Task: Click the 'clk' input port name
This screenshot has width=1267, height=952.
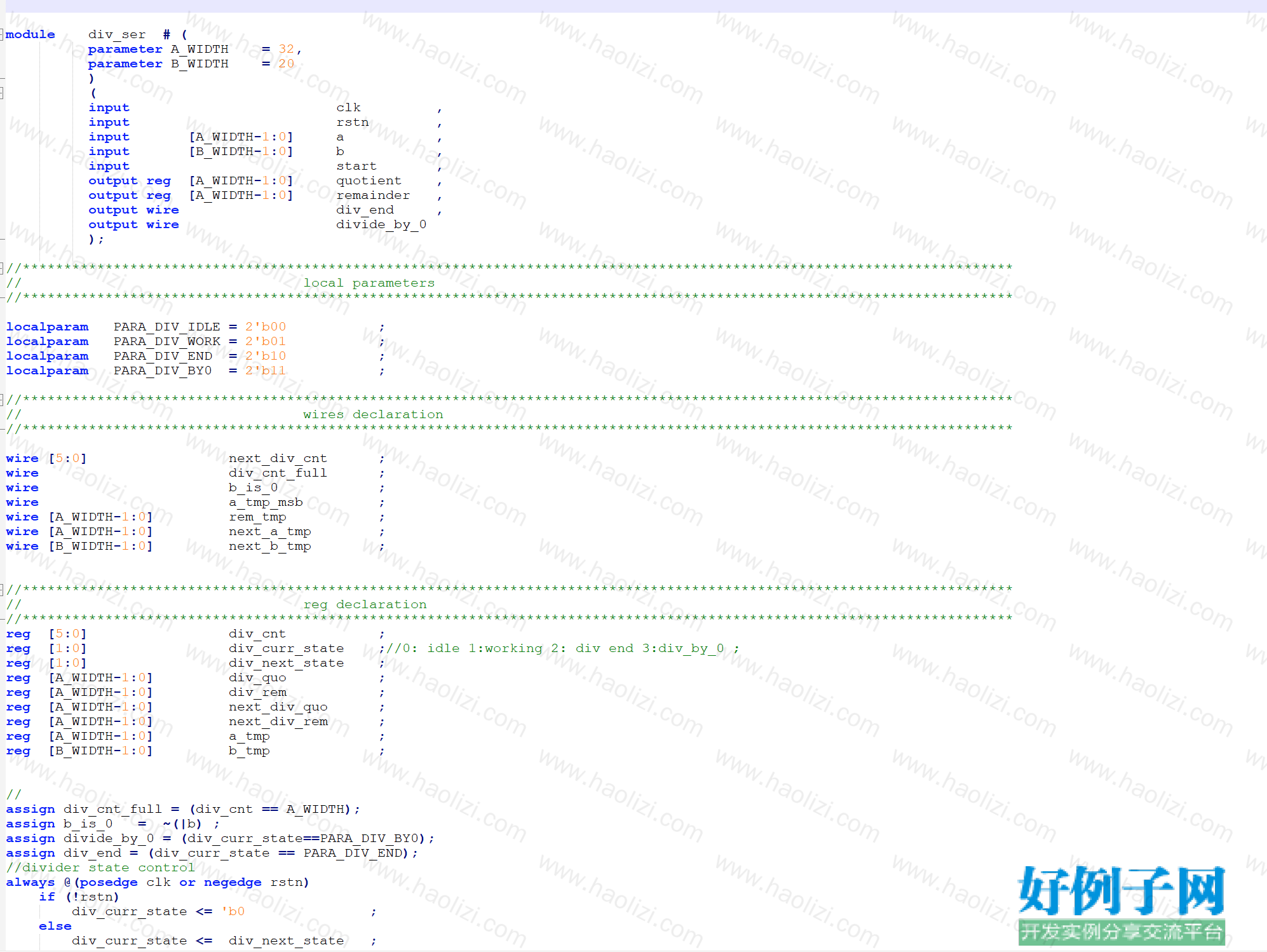Action: coord(348,107)
